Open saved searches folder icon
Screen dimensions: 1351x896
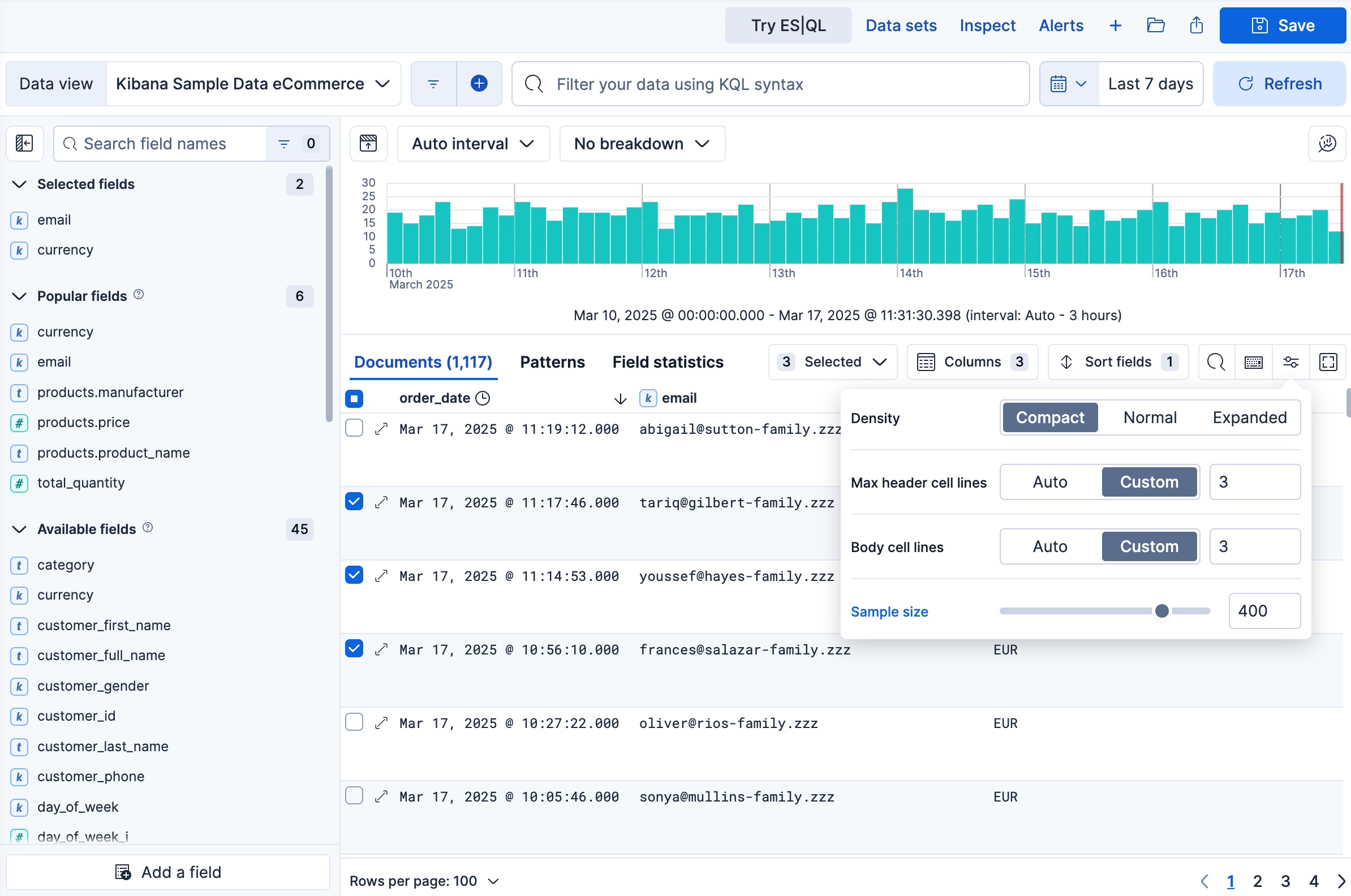point(1156,25)
